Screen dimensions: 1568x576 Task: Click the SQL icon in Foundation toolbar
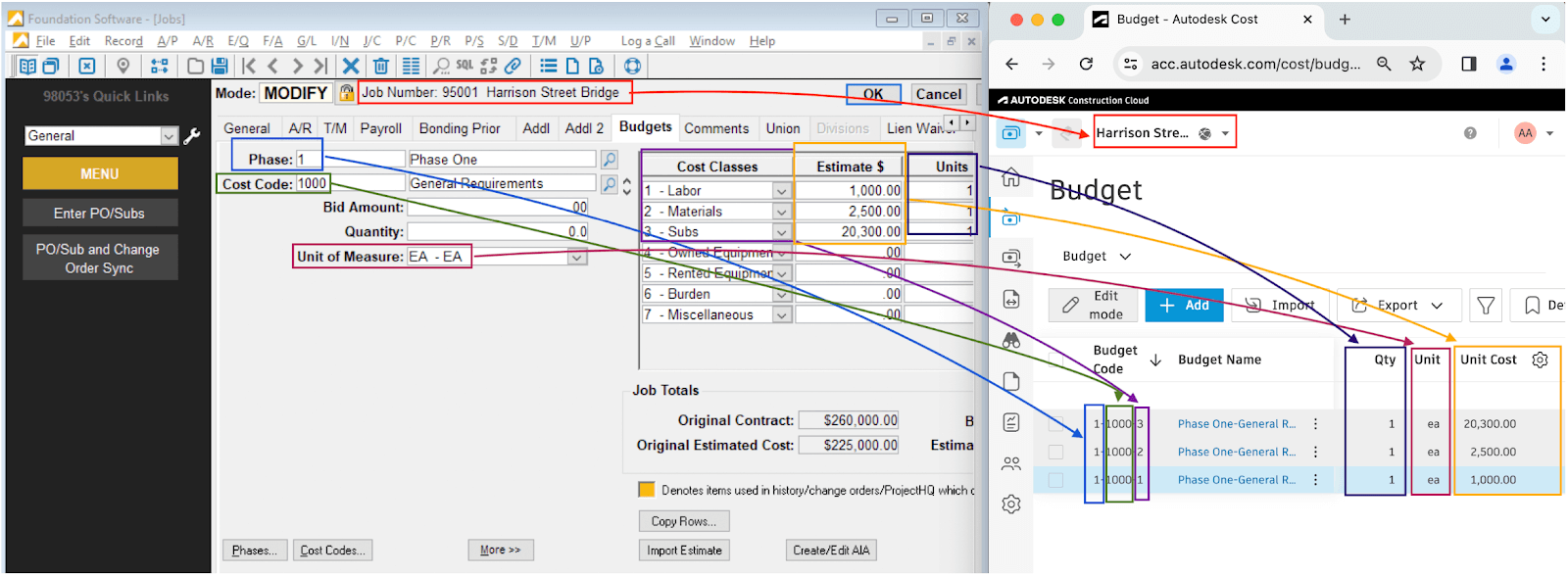pyautogui.click(x=465, y=66)
